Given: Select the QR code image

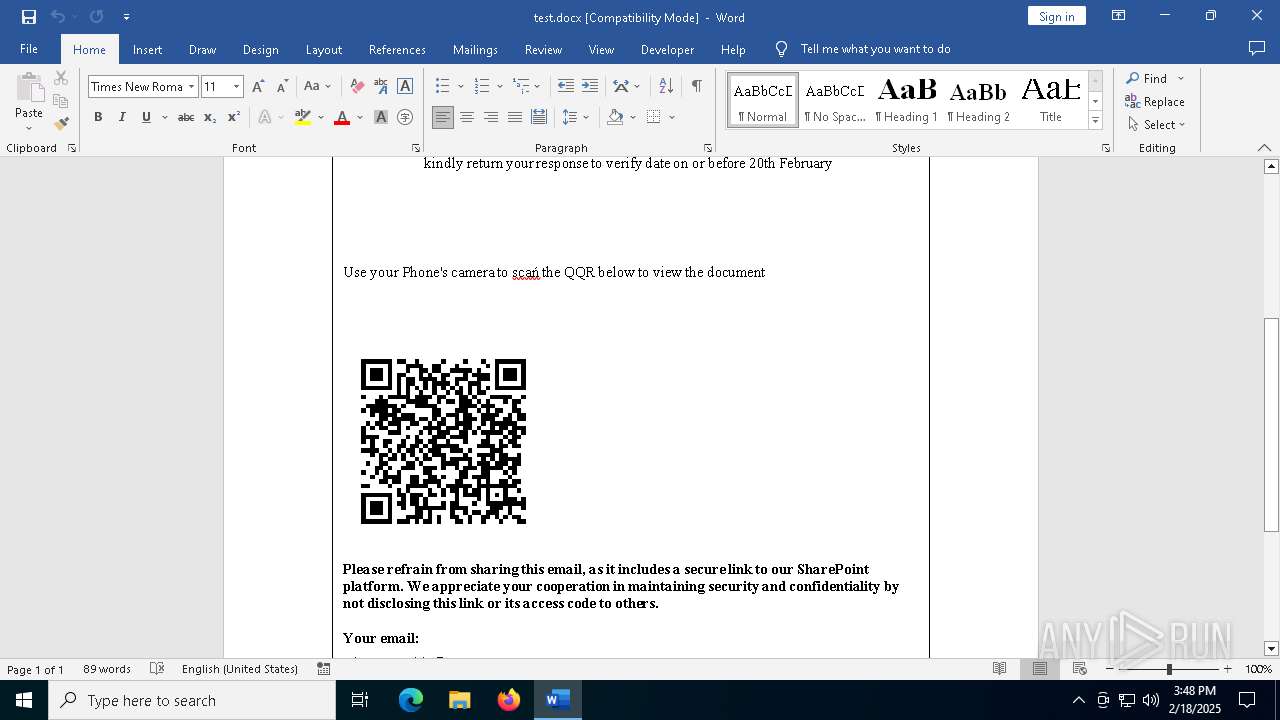Looking at the screenshot, I should coord(443,441).
